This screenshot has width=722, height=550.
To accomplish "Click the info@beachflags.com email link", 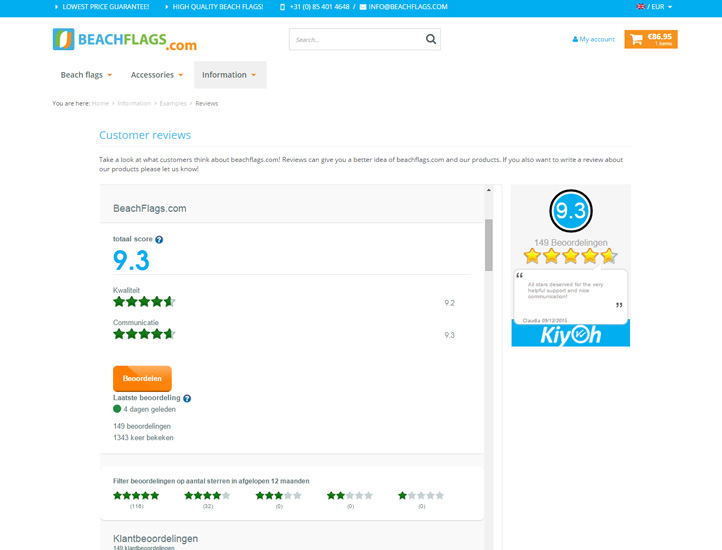I will coord(408,7).
